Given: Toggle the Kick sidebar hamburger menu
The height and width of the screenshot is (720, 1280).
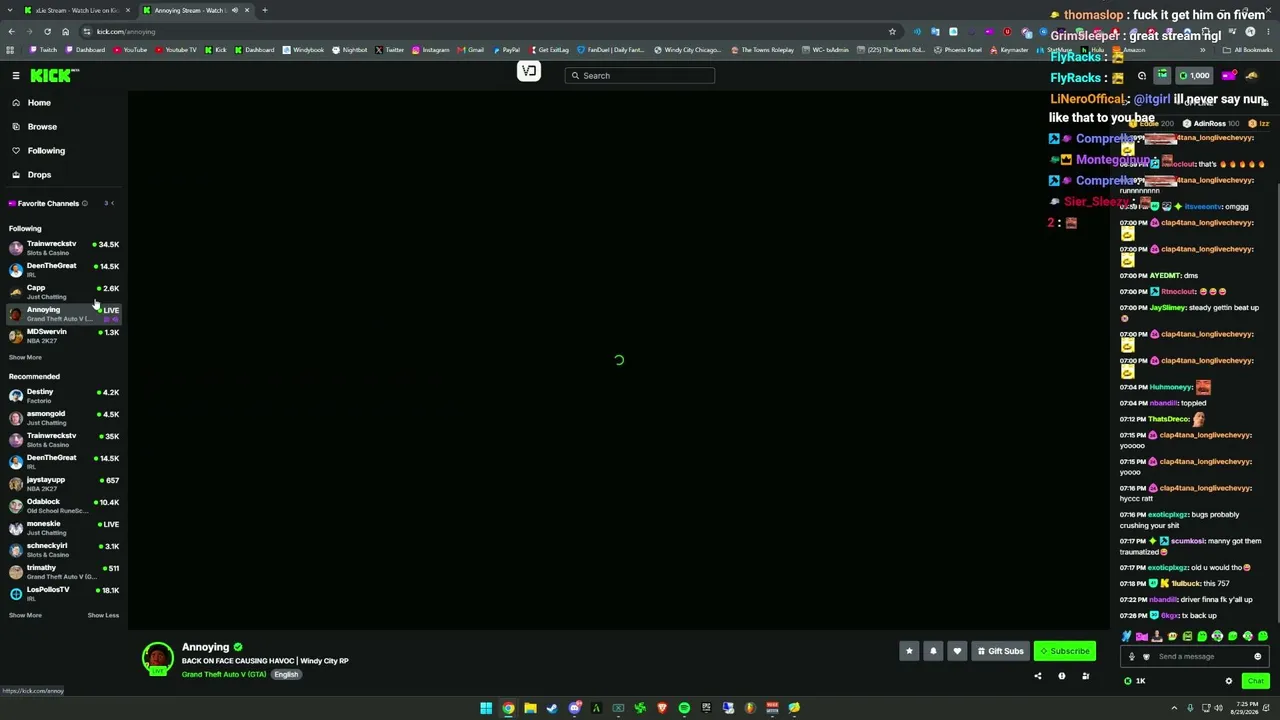Looking at the screenshot, I should pos(16,76).
